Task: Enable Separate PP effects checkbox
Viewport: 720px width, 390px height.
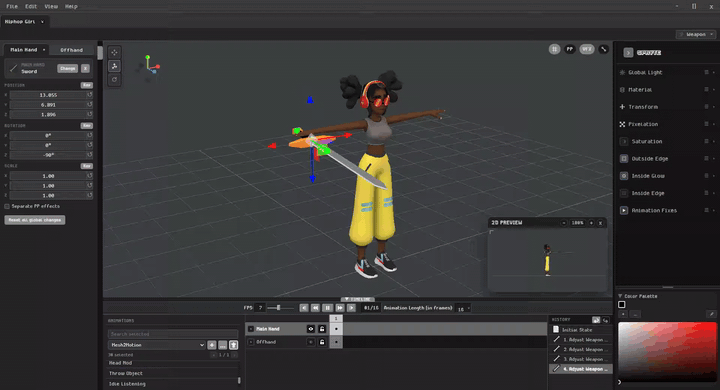Action: [x=7, y=206]
